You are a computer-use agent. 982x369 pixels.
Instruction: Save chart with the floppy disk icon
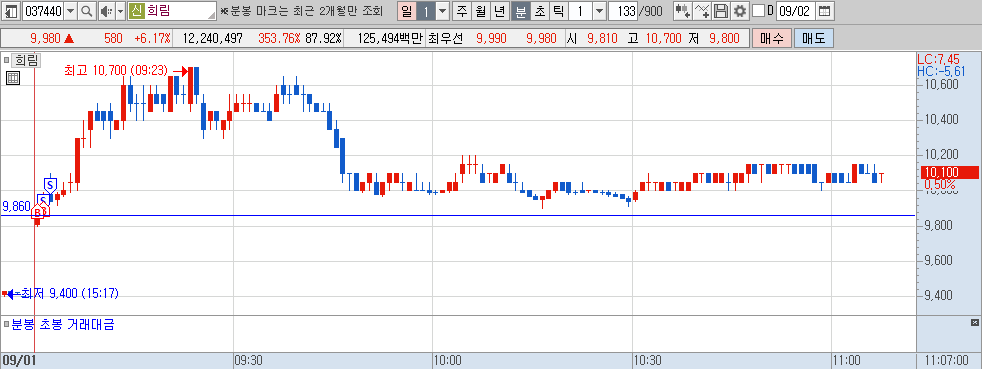[721, 11]
